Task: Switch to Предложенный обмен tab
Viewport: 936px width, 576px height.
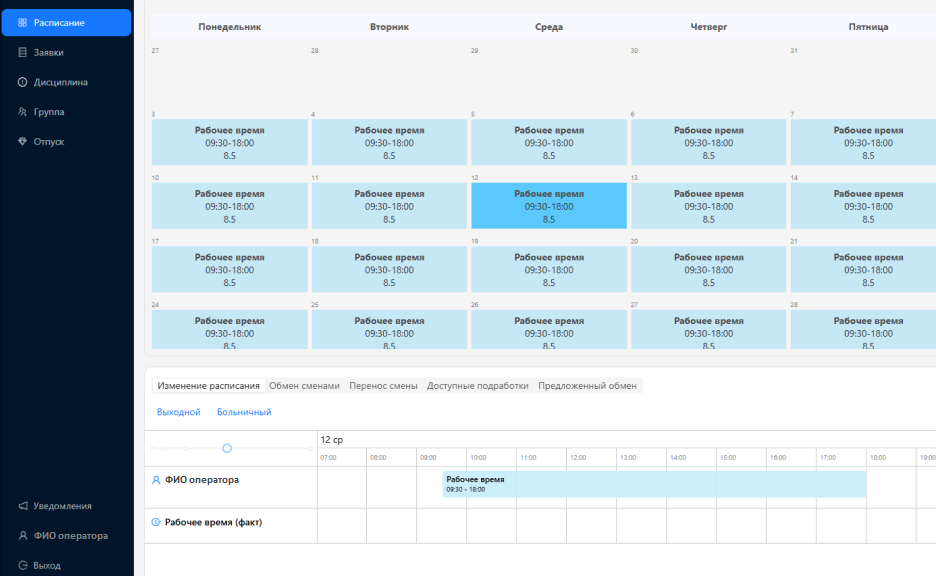Action: (587, 386)
